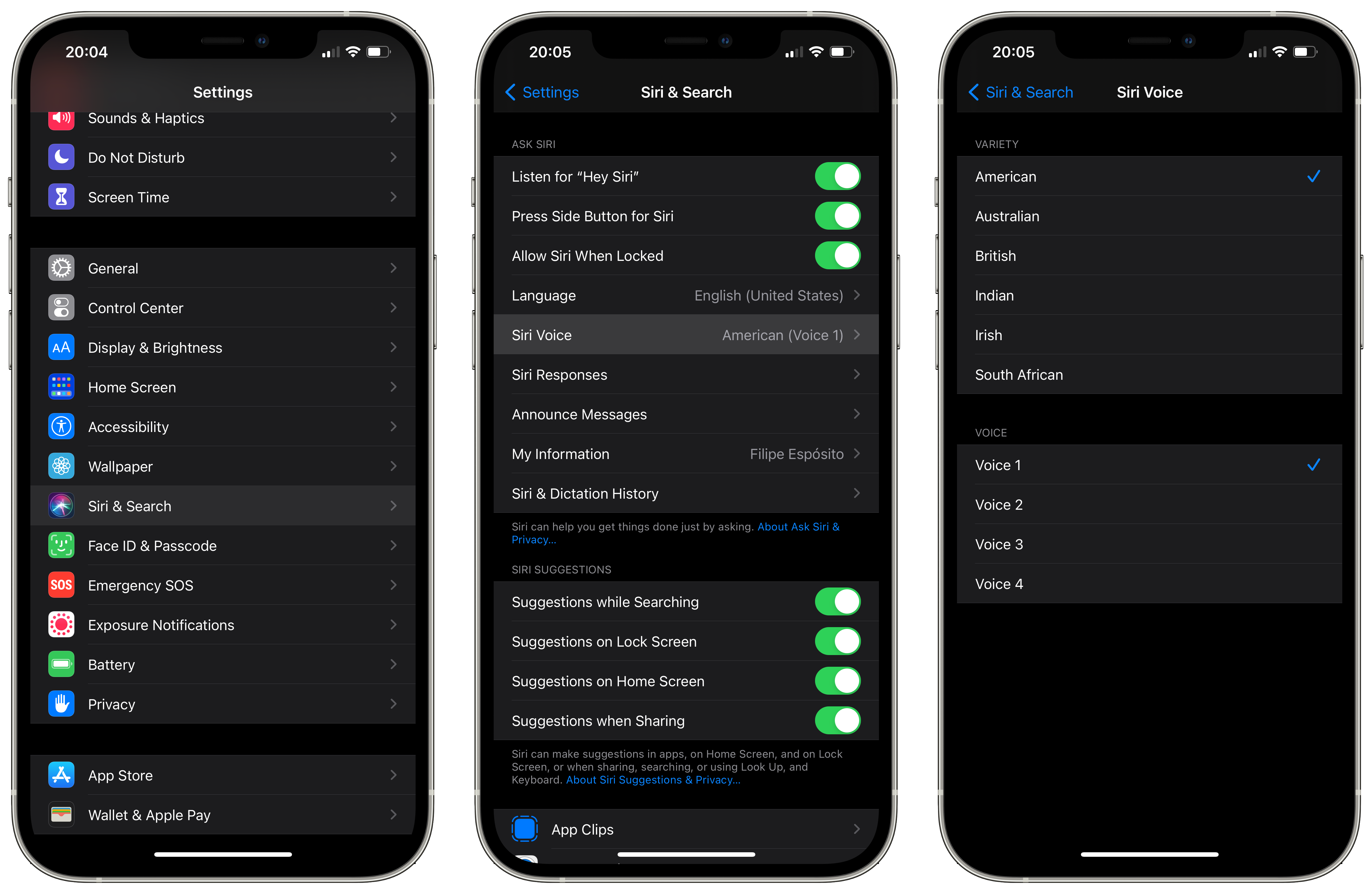Toggle Suggestions while Searching off
The image size is (1372, 894).
[840, 601]
